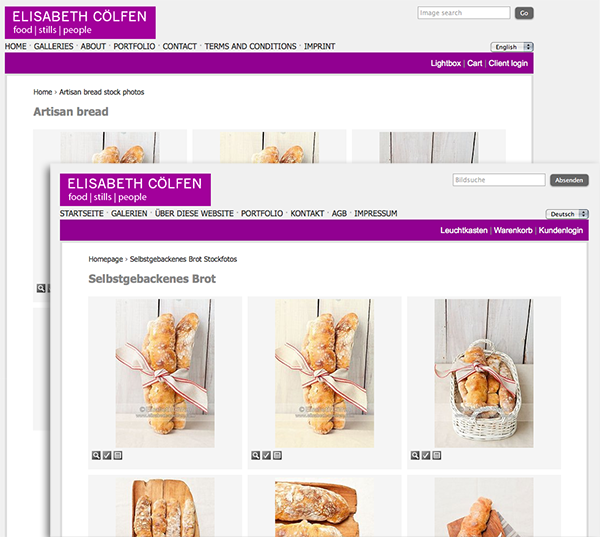600x537 pixels.
Task: Open the Deutsch language dropdown
Action: coord(567,214)
